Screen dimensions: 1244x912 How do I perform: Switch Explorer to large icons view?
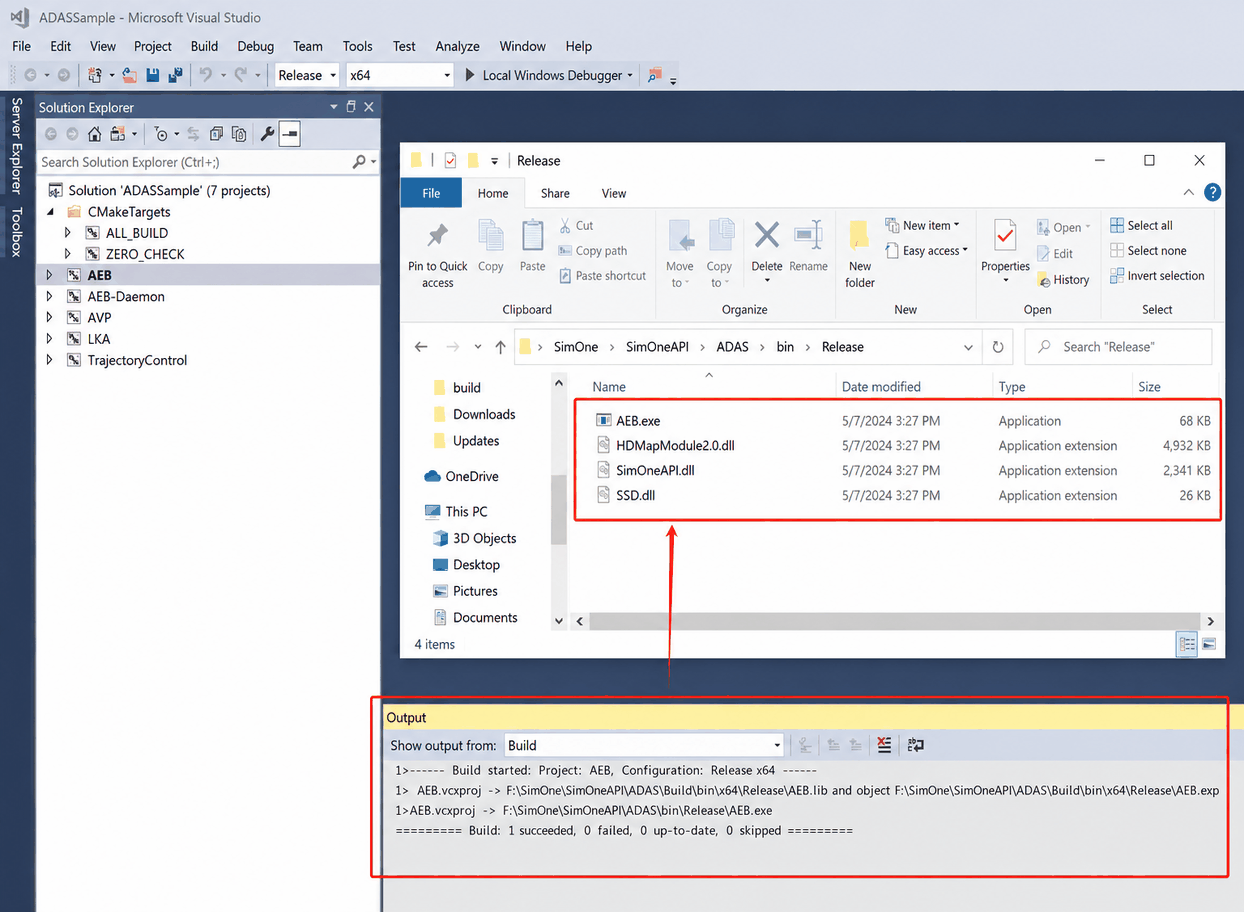pyautogui.click(x=1209, y=645)
